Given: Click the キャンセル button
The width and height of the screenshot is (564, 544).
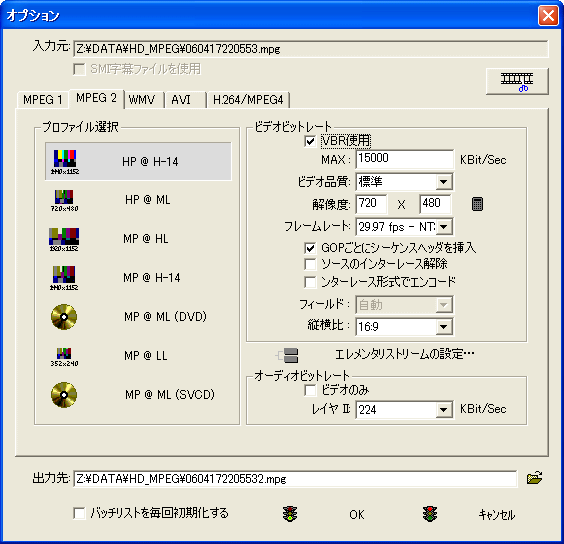Looking at the screenshot, I should 496,514.
